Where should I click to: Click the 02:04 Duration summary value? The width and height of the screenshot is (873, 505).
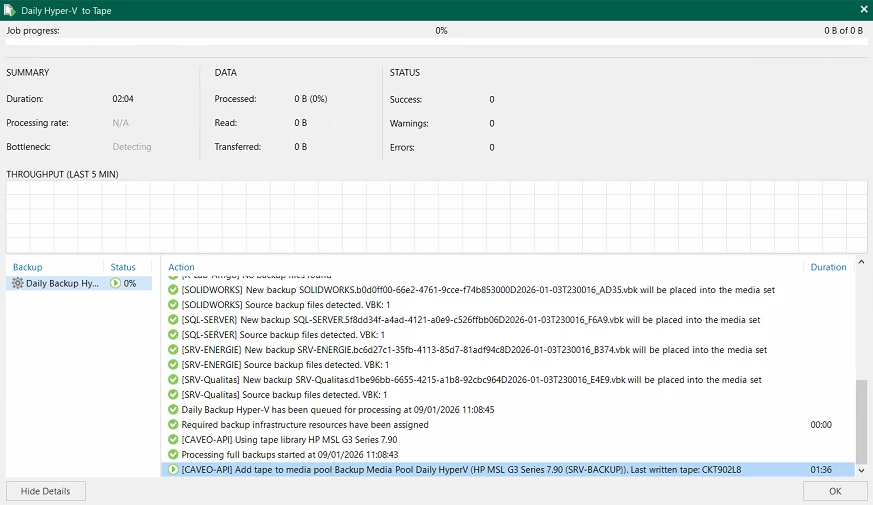(x=123, y=99)
